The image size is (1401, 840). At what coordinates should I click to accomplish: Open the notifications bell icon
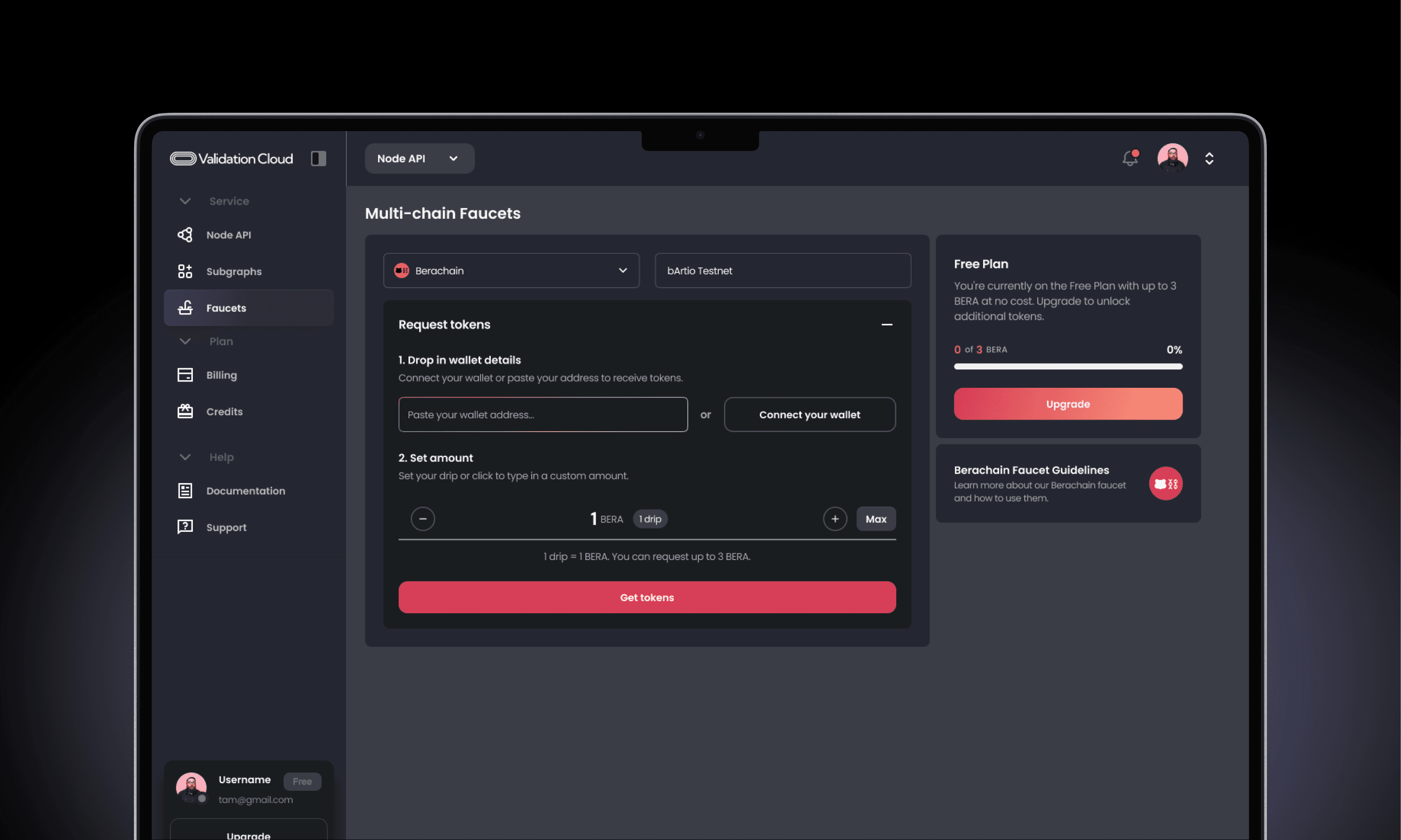pyautogui.click(x=1130, y=158)
